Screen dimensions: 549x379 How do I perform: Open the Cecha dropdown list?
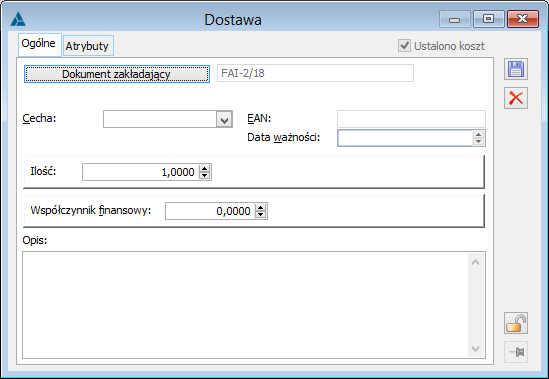click(x=224, y=119)
